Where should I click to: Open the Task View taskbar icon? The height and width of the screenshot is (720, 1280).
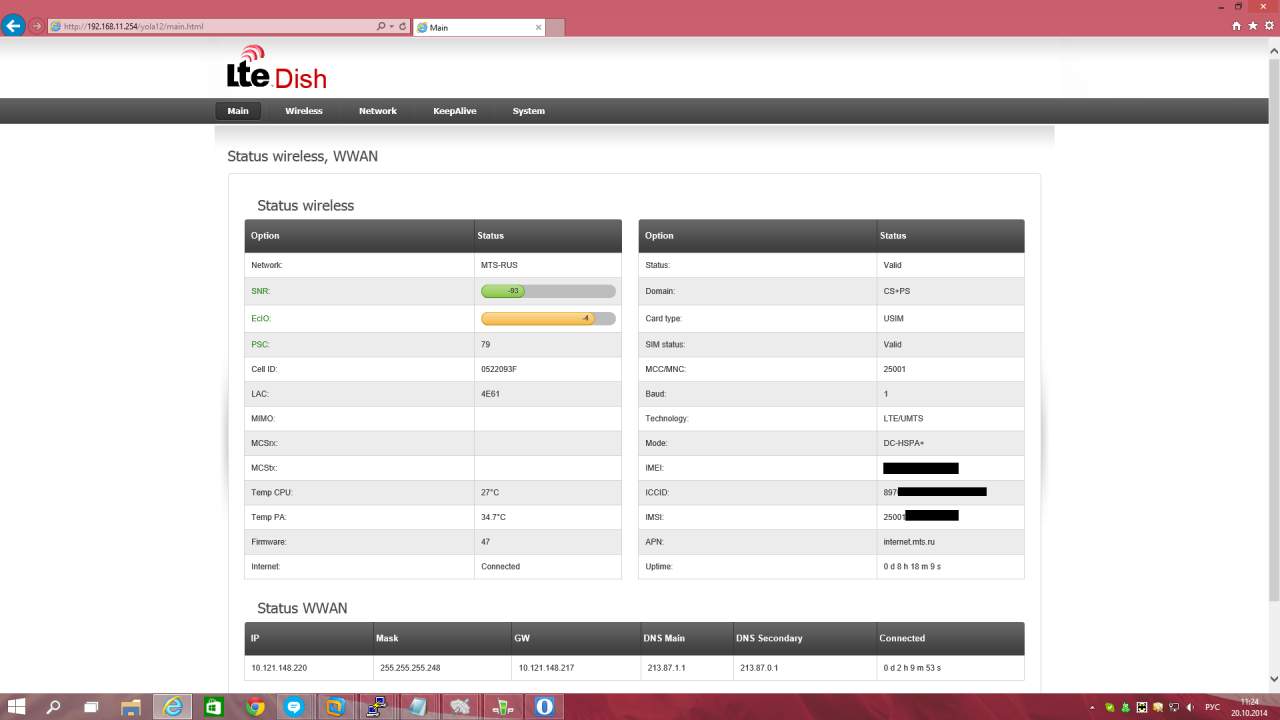(x=91, y=707)
